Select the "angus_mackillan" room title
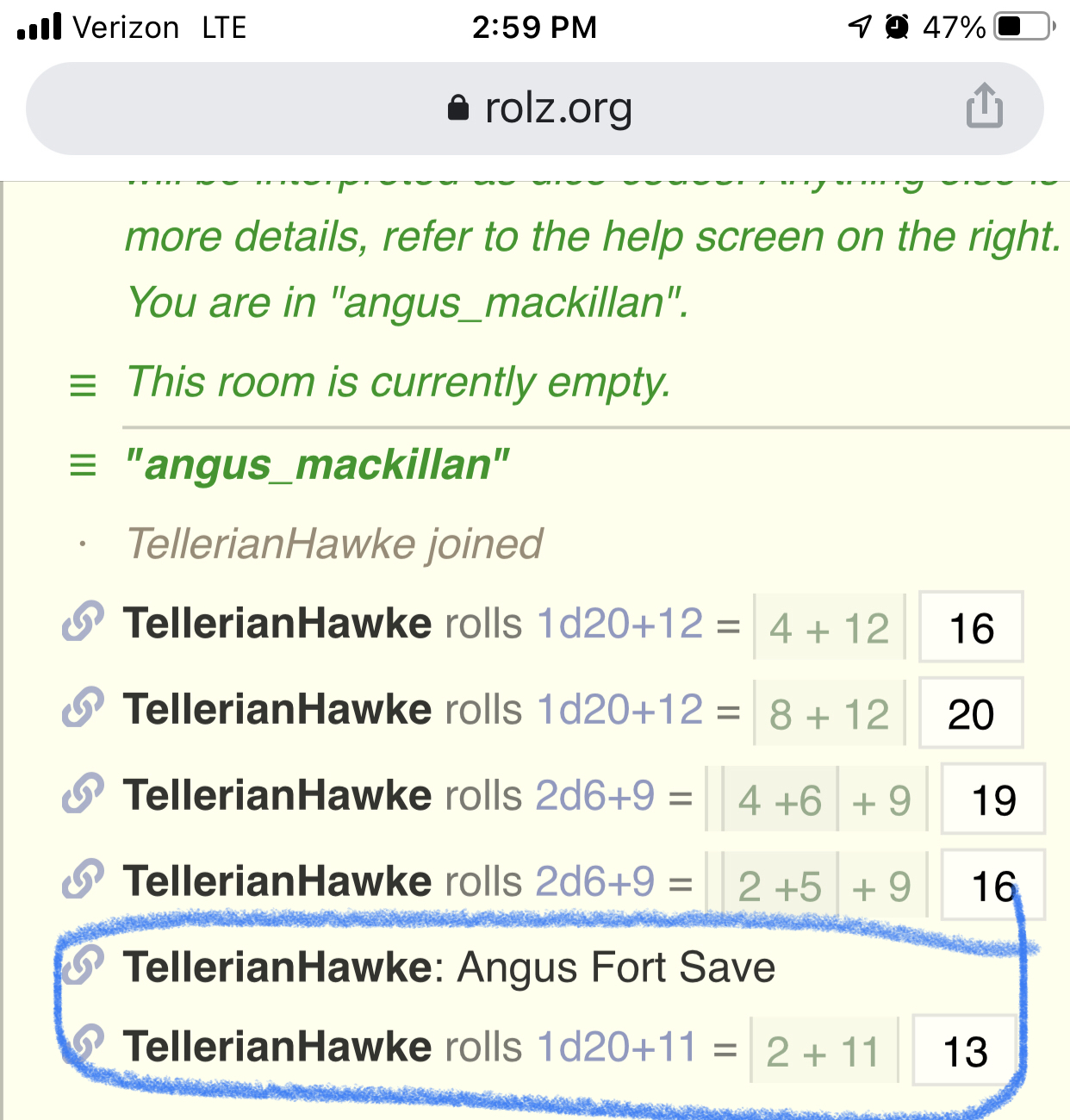The width and height of the screenshot is (1070, 1120). (317, 466)
